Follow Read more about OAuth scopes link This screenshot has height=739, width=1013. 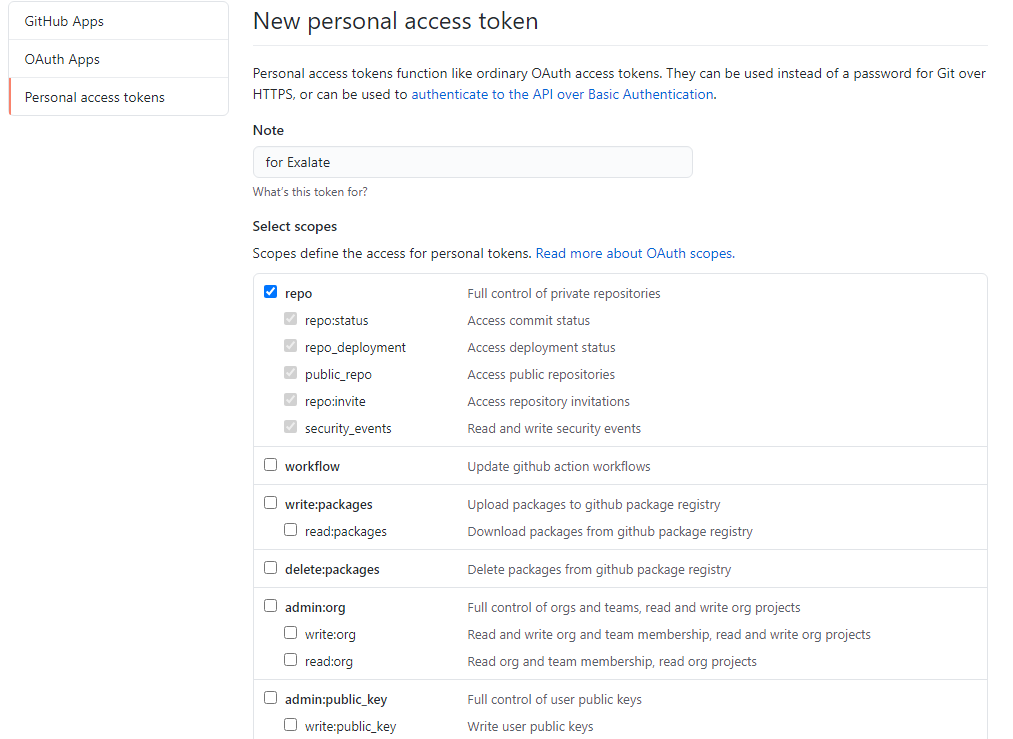[x=635, y=253]
